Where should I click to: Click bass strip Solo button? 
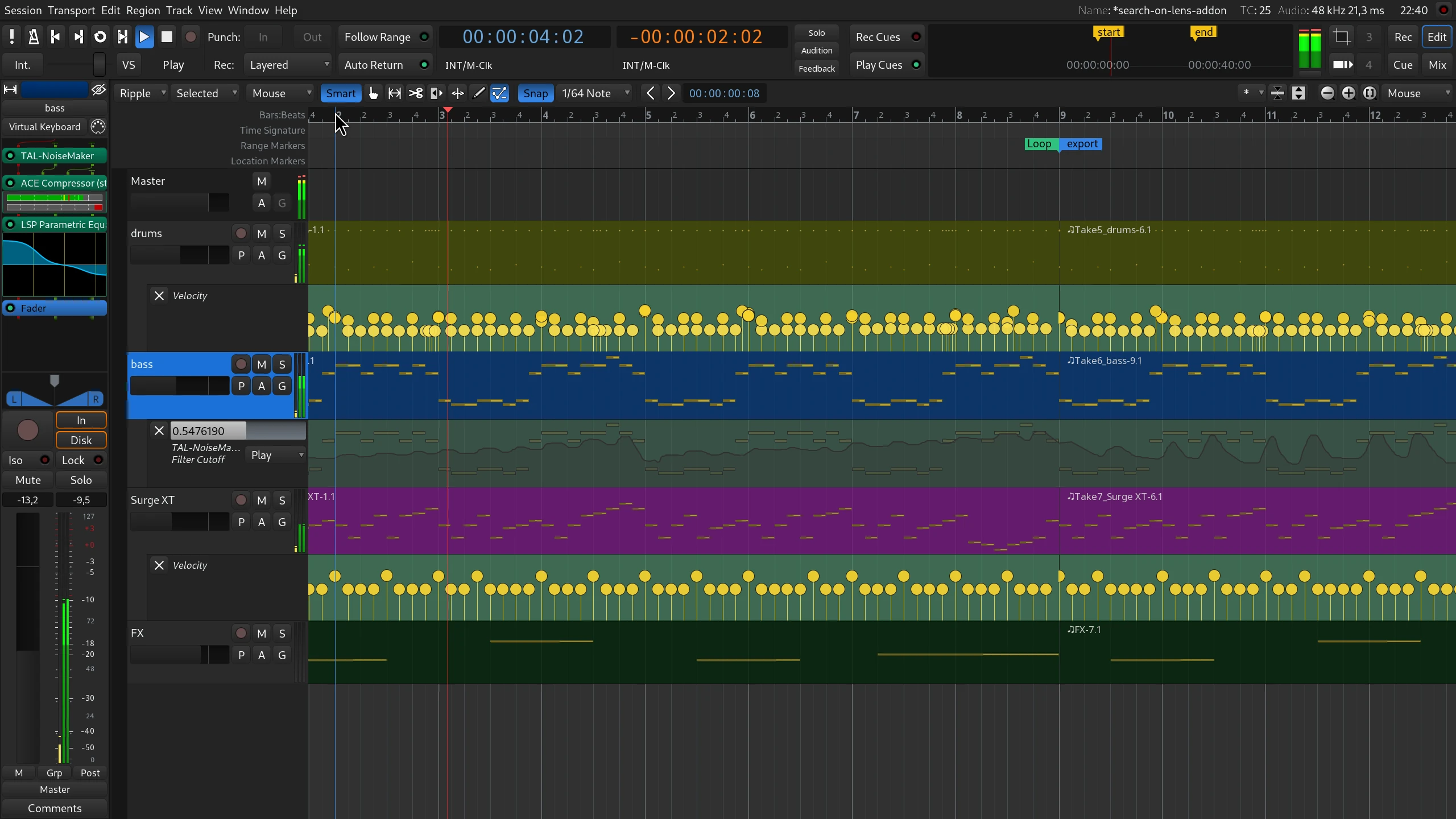click(81, 480)
